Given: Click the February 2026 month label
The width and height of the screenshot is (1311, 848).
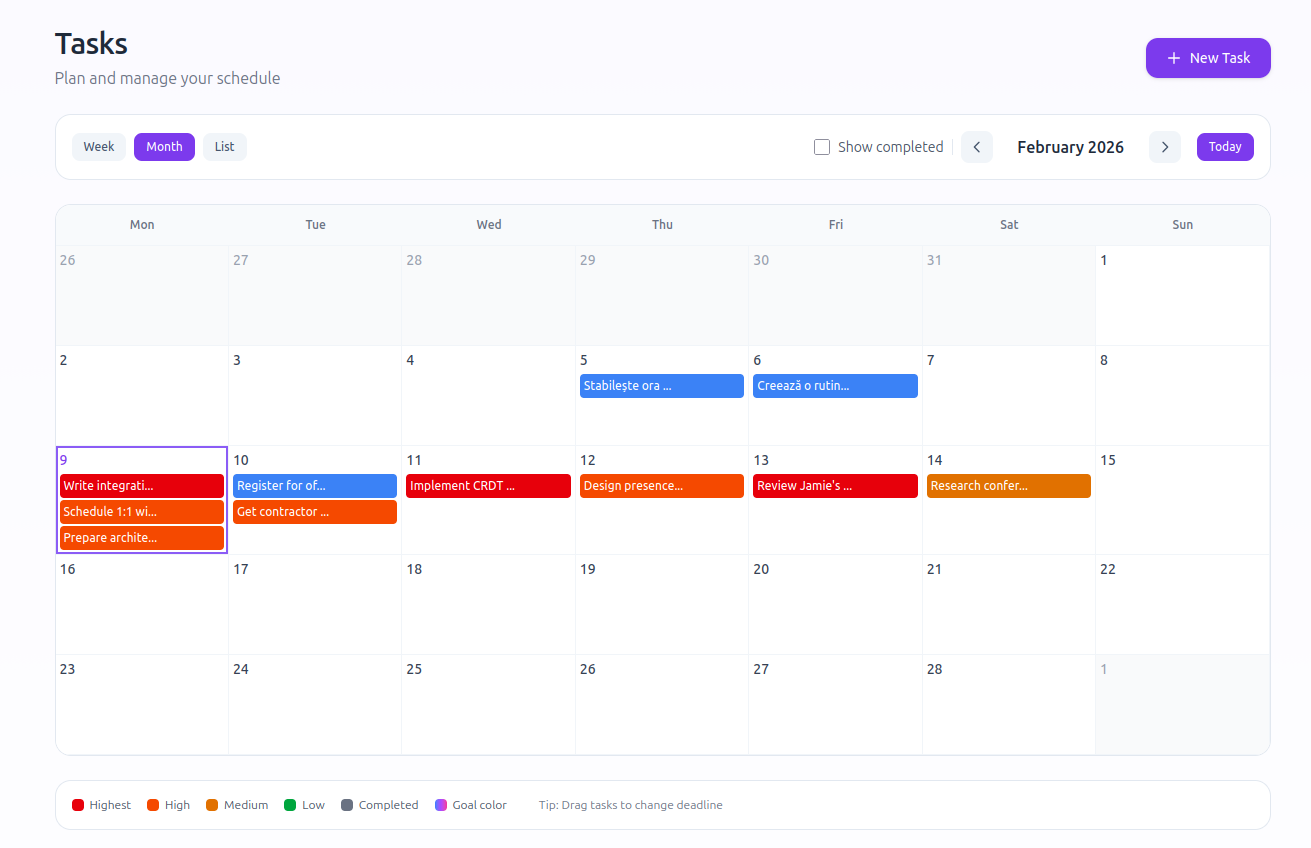Looking at the screenshot, I should tap(1070, 147).
